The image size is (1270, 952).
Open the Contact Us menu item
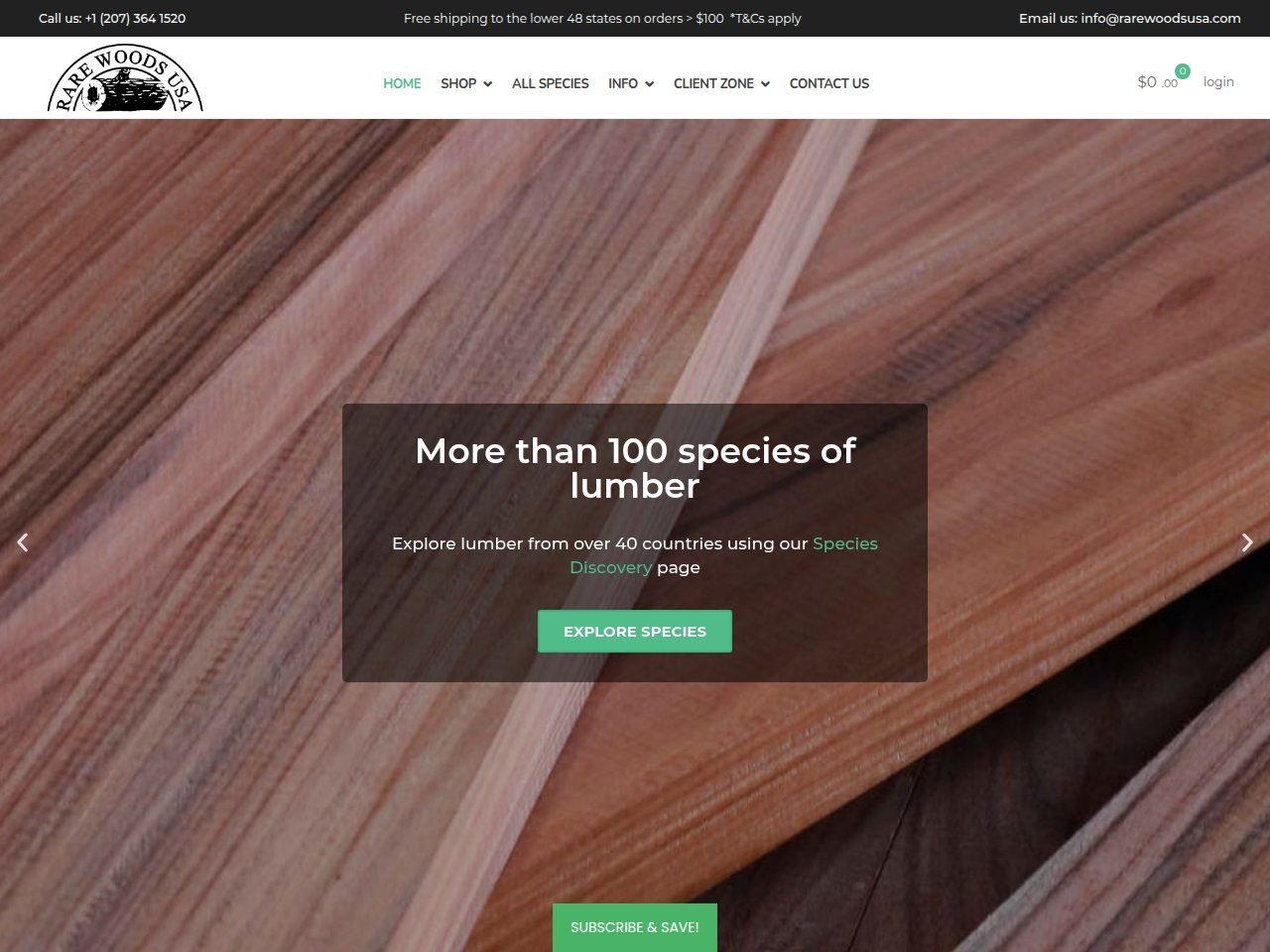(829, 83)
